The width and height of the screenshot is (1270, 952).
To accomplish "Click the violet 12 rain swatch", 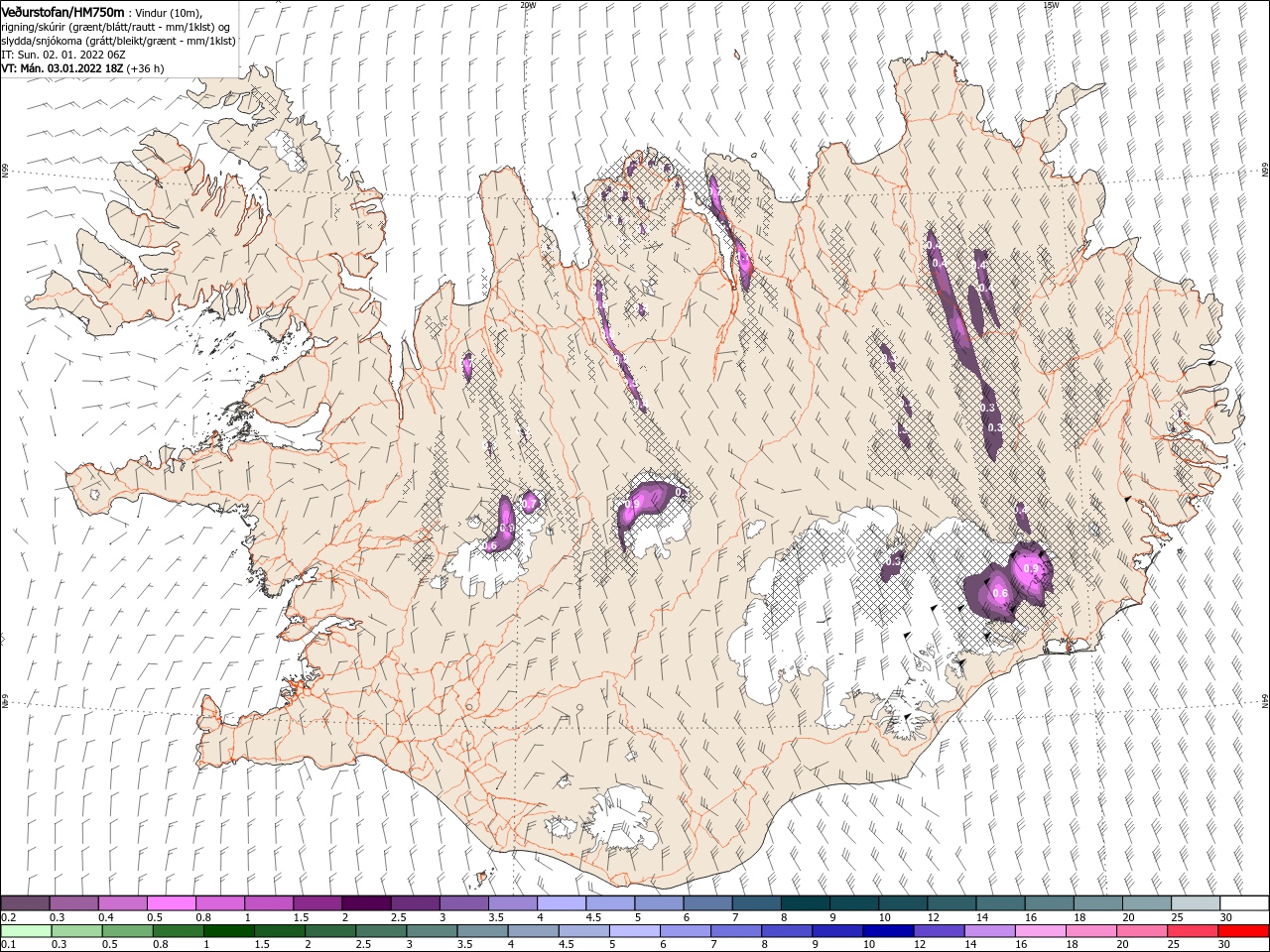I will click(x=939, y=931).
